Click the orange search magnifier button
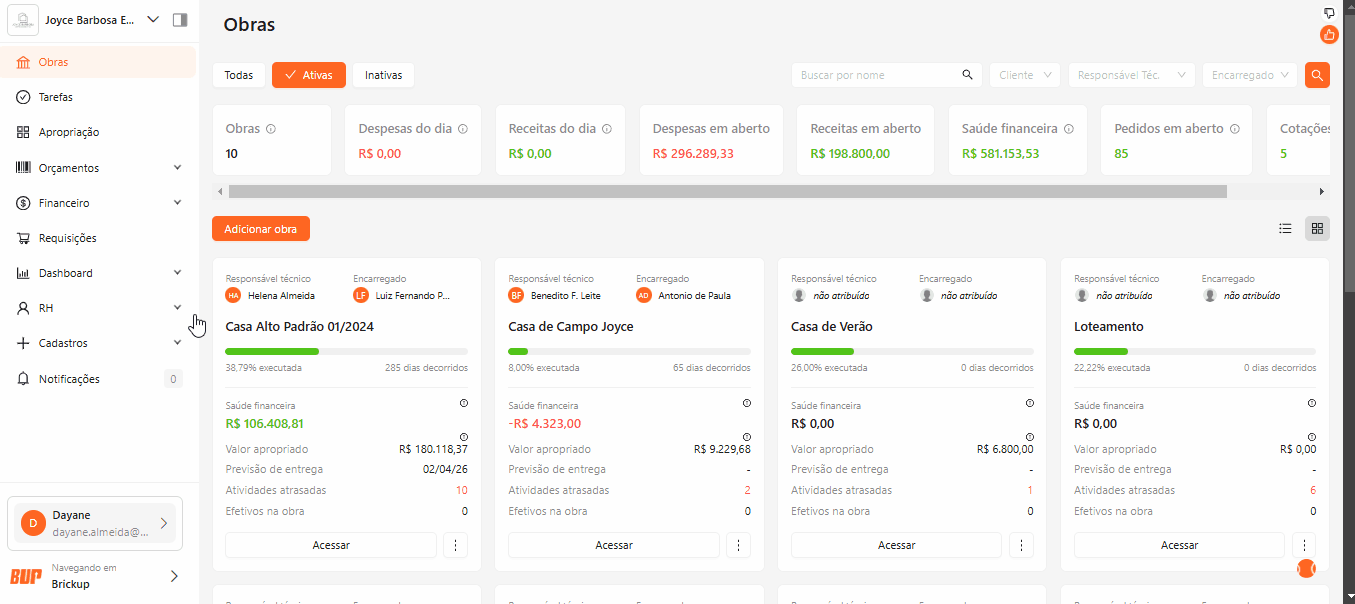Image resolution: width=1355 pixels, height=604 pixels. [x=1317, y=75]
